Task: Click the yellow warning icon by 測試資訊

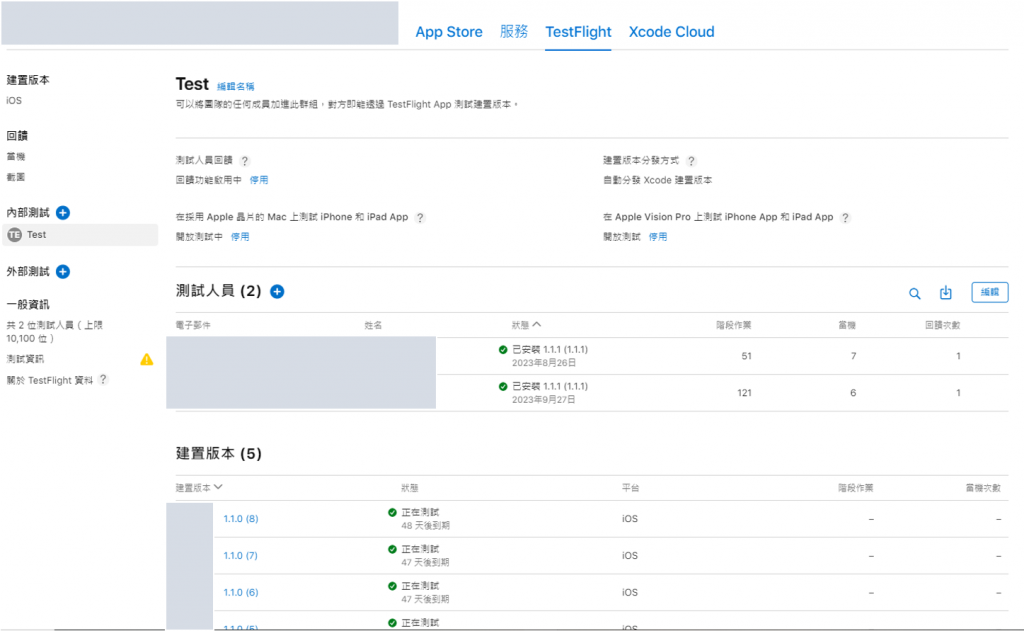Action: coord(147,359)
